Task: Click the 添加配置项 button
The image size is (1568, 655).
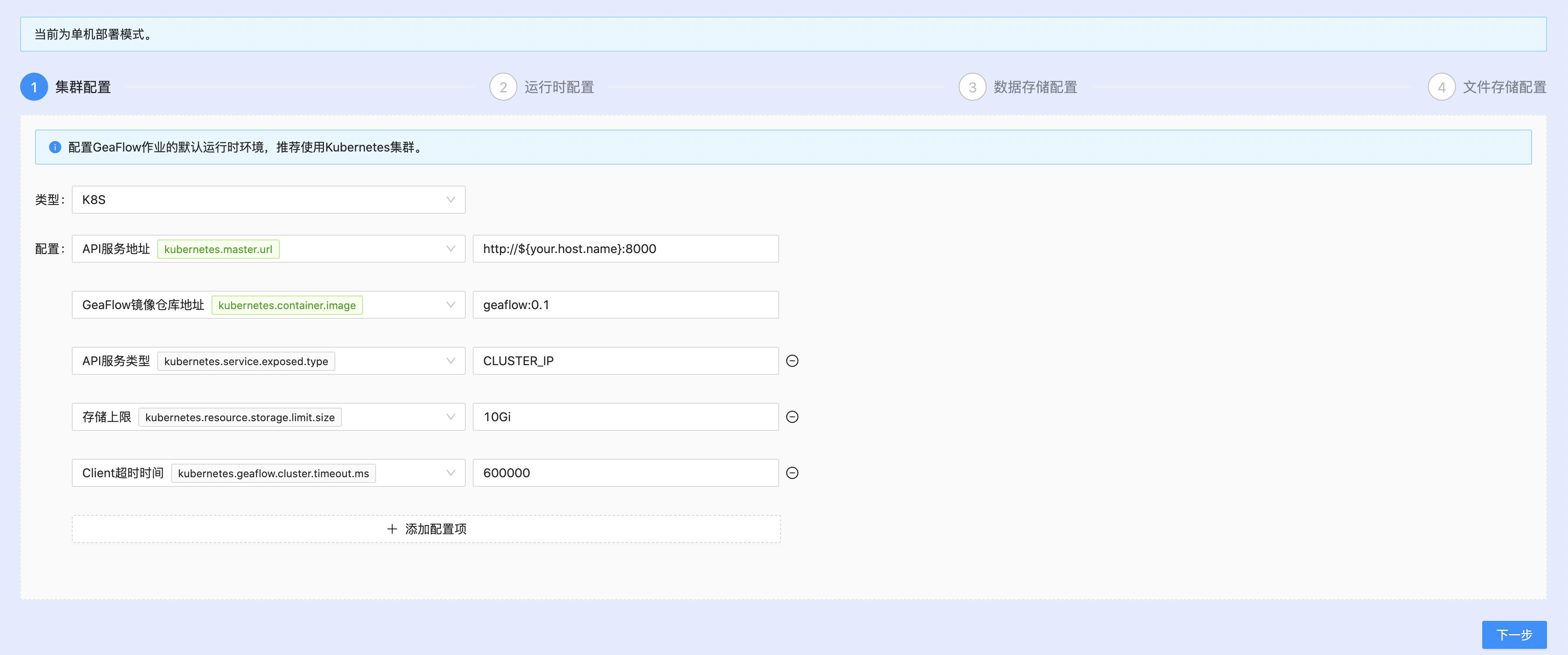Action: point(426,528)
